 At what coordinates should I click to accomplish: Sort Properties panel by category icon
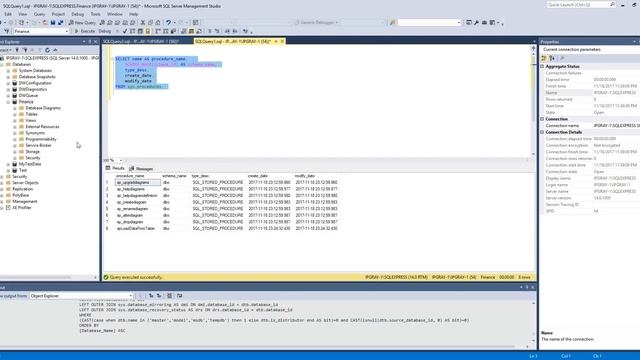click(x=544, y=58)
